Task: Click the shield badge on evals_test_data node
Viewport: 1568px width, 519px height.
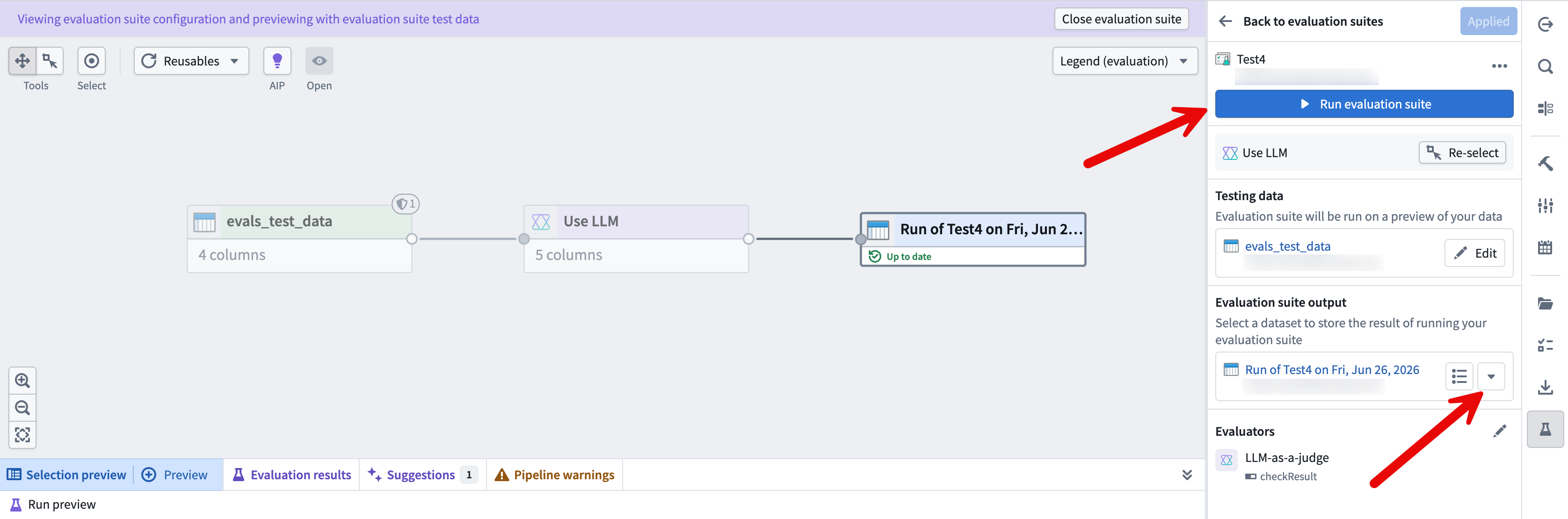Action: click(x=406, y=204)
